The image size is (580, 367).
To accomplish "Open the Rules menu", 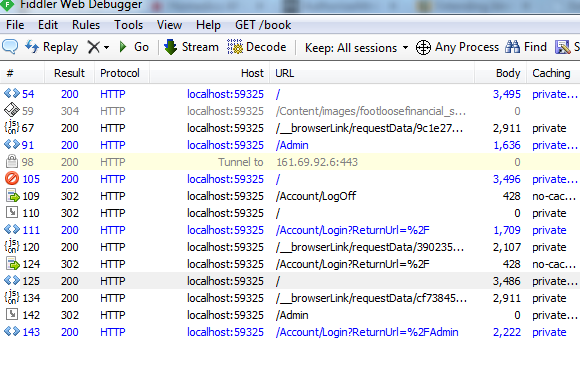I will point(86,25).
